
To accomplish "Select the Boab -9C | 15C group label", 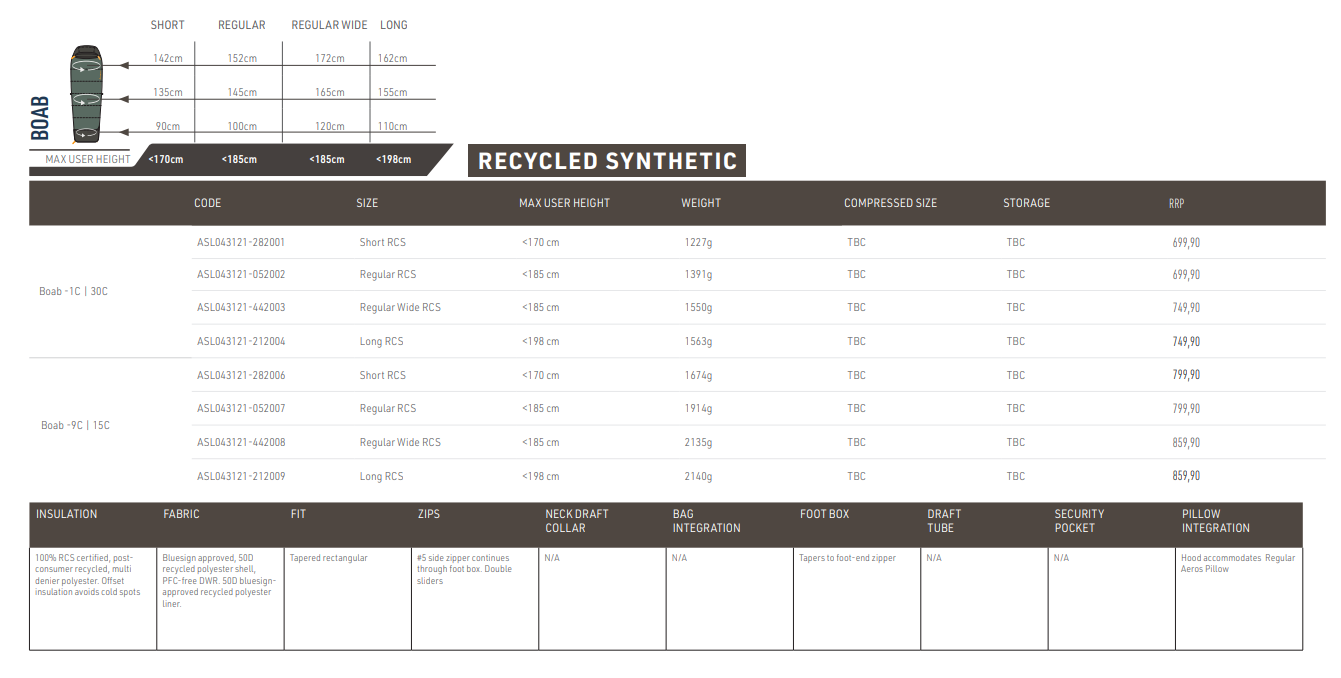I will coord(75,426).
